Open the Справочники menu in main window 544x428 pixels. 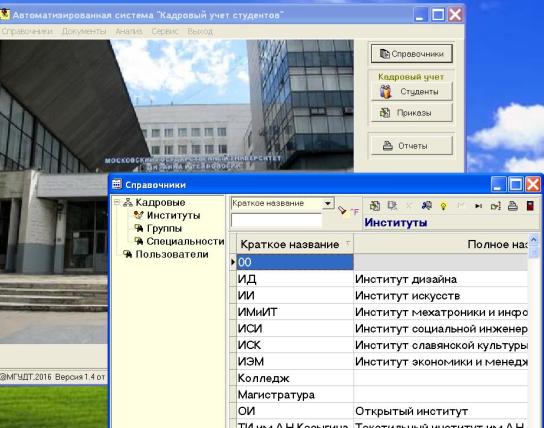coord(27,31)
